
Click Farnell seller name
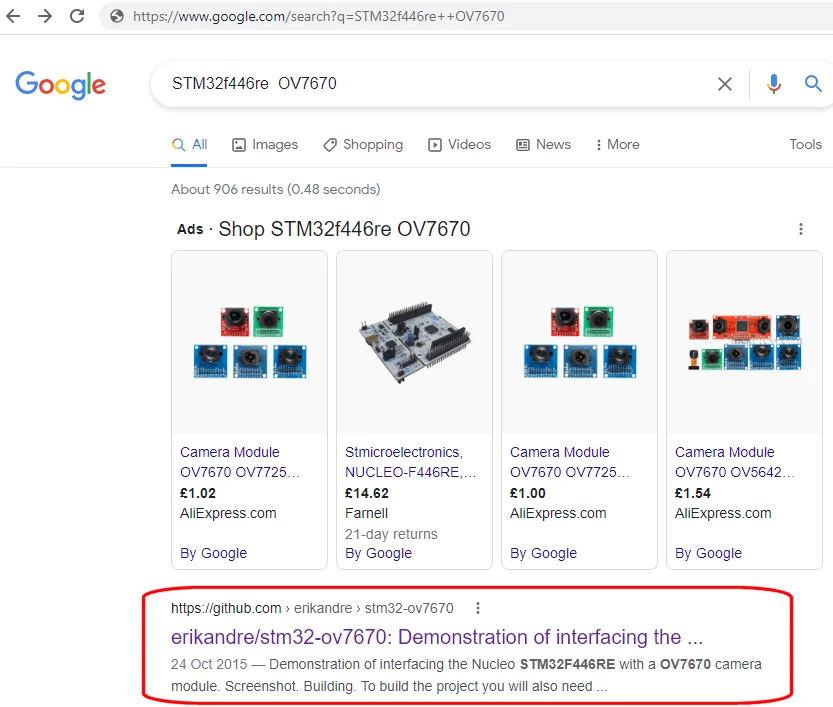click(366, 513)
